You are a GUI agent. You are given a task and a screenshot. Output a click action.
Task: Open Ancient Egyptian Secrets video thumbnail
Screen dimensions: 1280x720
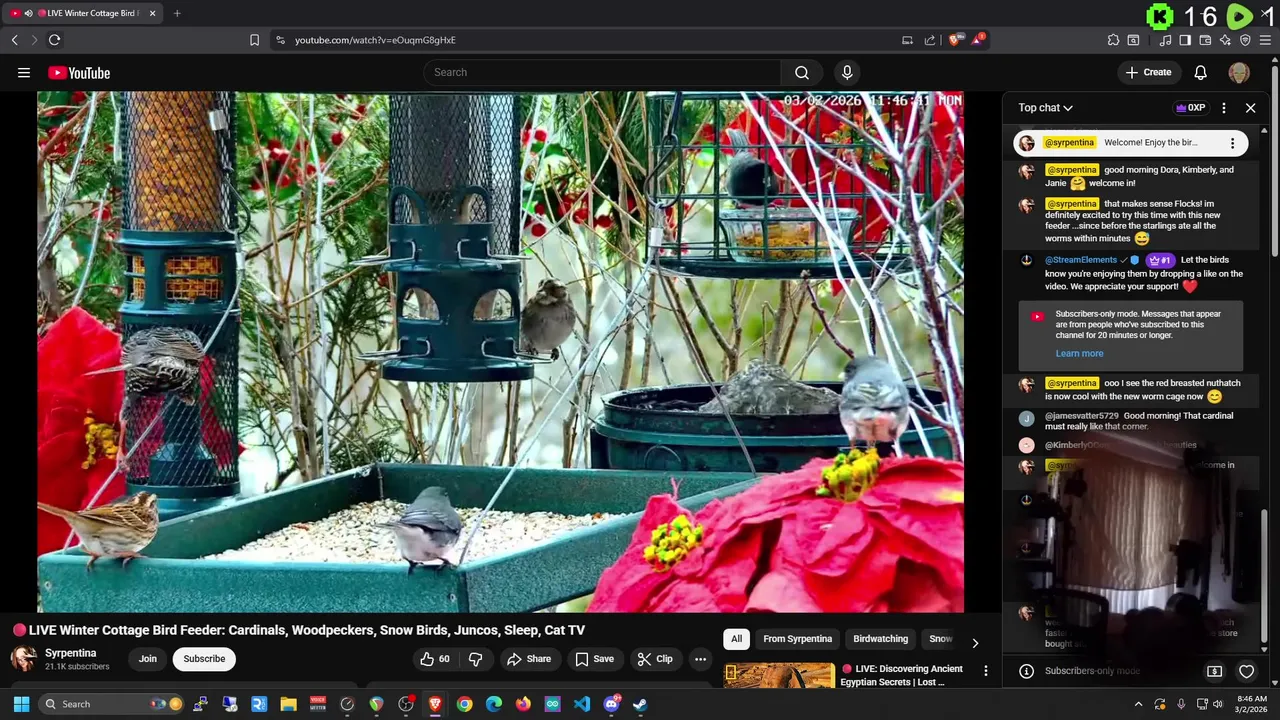(x=779, y=675)
